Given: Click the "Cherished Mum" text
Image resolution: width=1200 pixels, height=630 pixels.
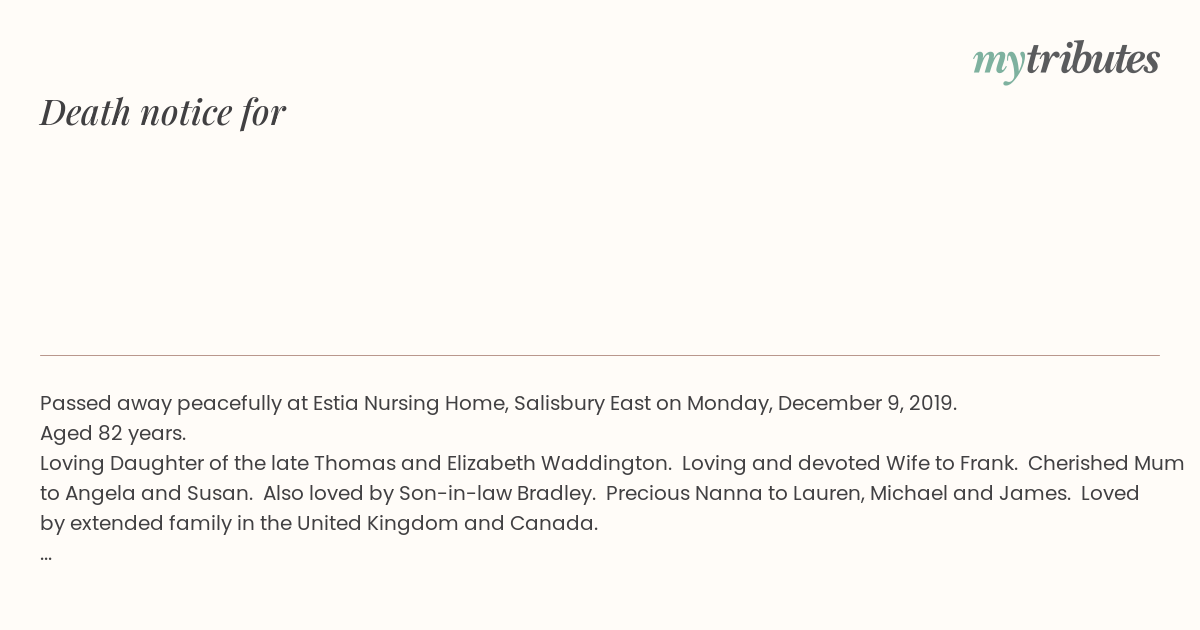Looking at the screenshot, I should click(x=1106, y=463).
